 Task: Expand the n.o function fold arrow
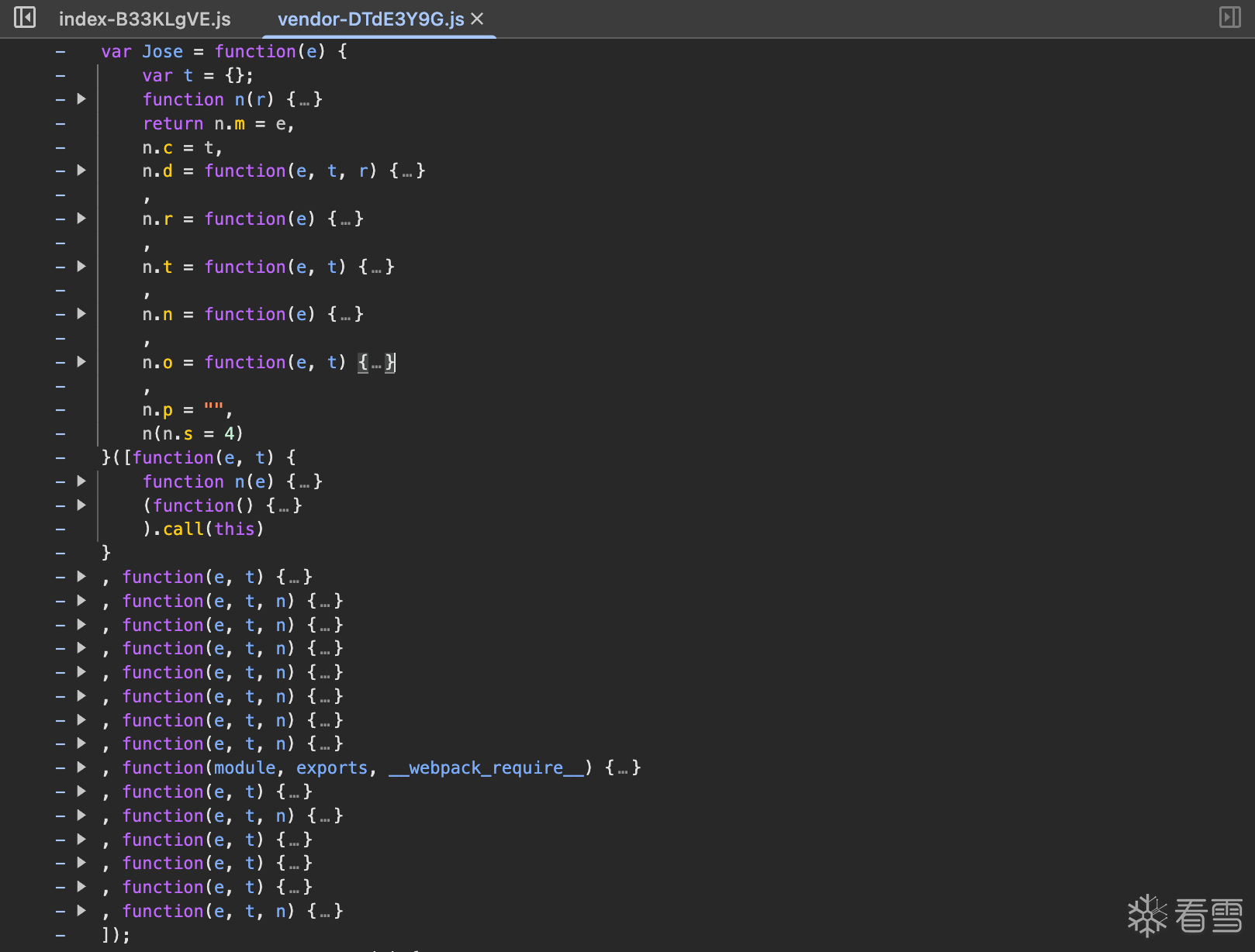click(81, 362)
